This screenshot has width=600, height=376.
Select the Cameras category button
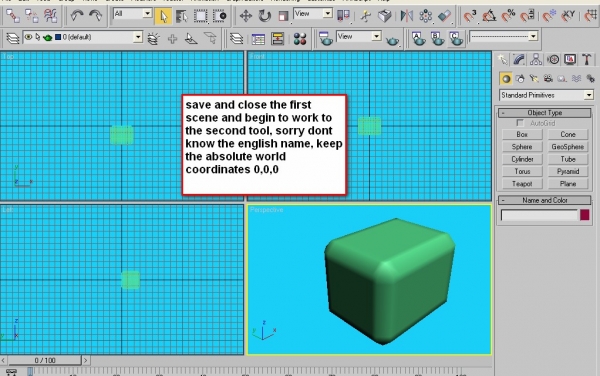tap(548, 79)
